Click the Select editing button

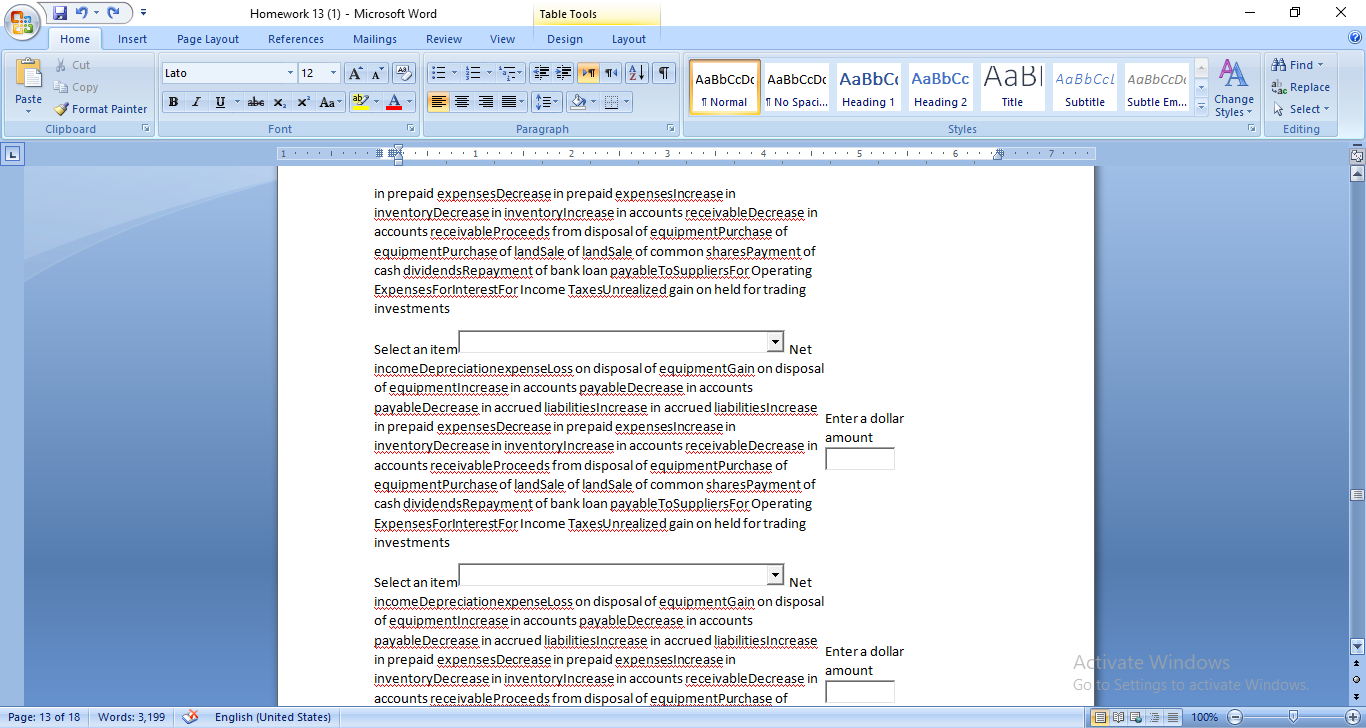point(1301,109)
